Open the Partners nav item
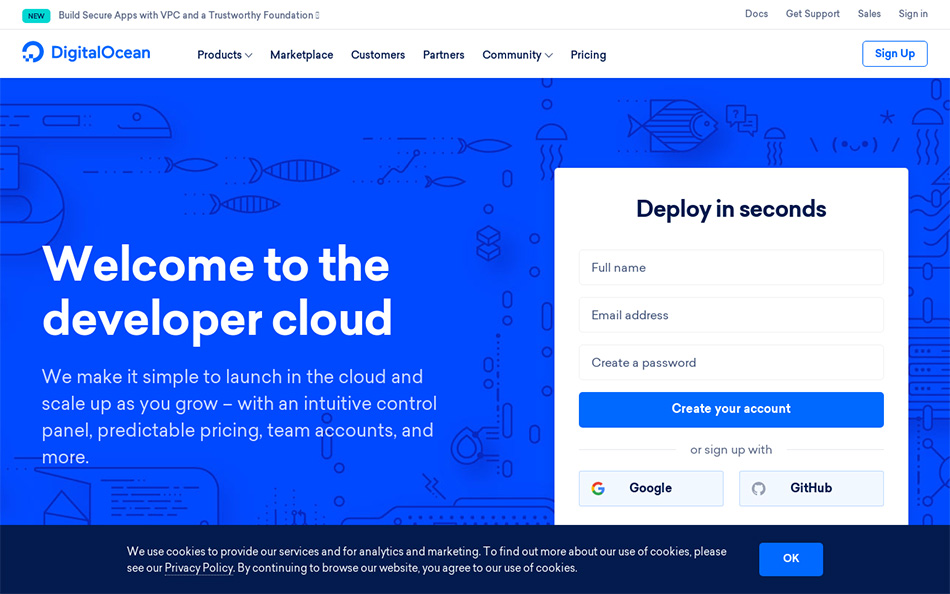Viewport: 950px width, 594px height. (443, 55)
